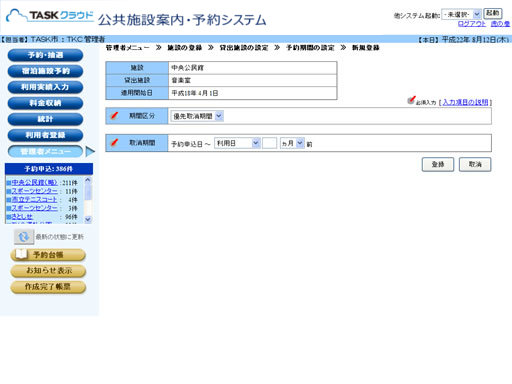This screenshot has height=384, width=512.
Task: Click the square bullet before さとしせ
Action: coord(9,217)
